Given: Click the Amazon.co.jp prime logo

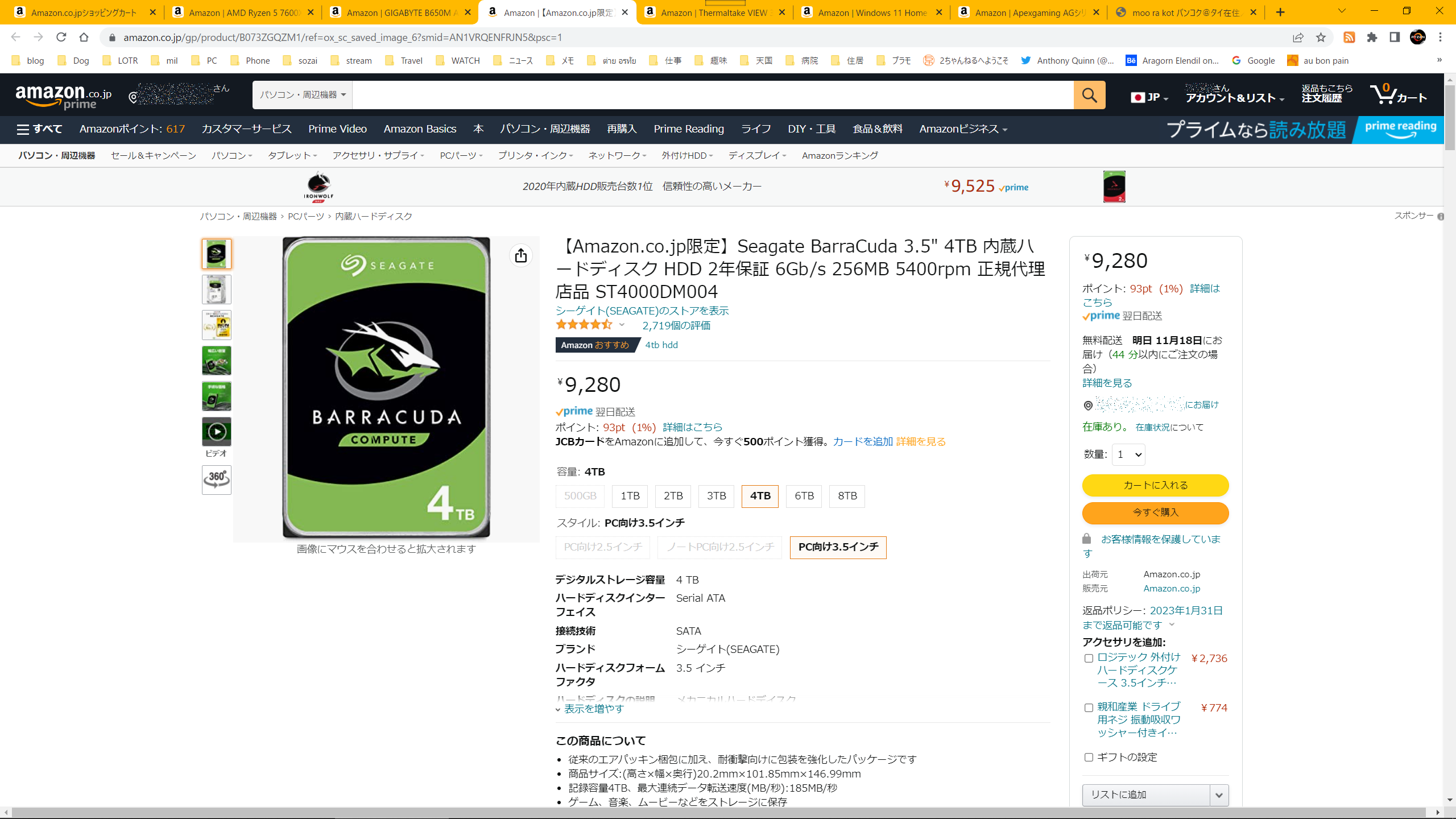Looking at the screenshot, I should point(64,96).
